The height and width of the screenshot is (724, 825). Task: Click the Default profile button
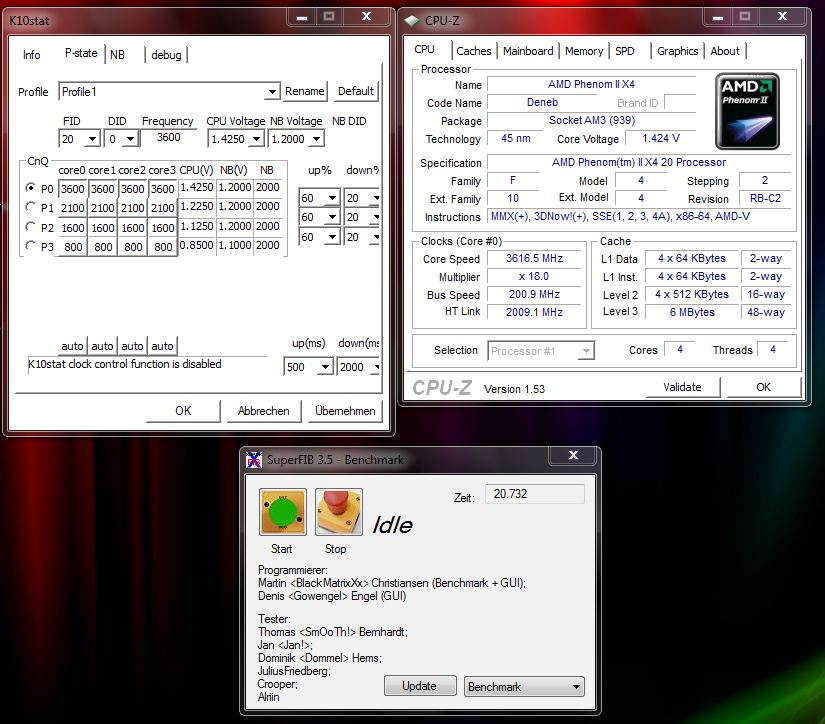356,91
